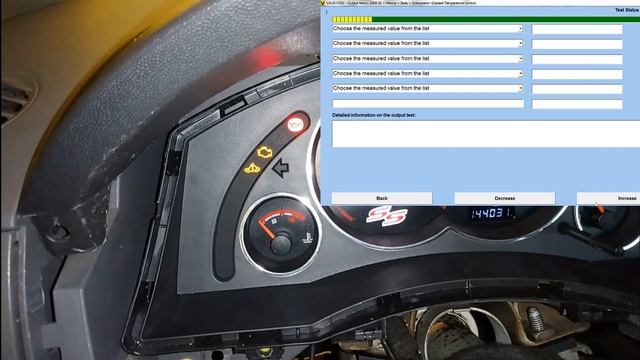Screen dimensions: 640x360
Task: Open the second measured value dropdown
Action: pos(427,43)
